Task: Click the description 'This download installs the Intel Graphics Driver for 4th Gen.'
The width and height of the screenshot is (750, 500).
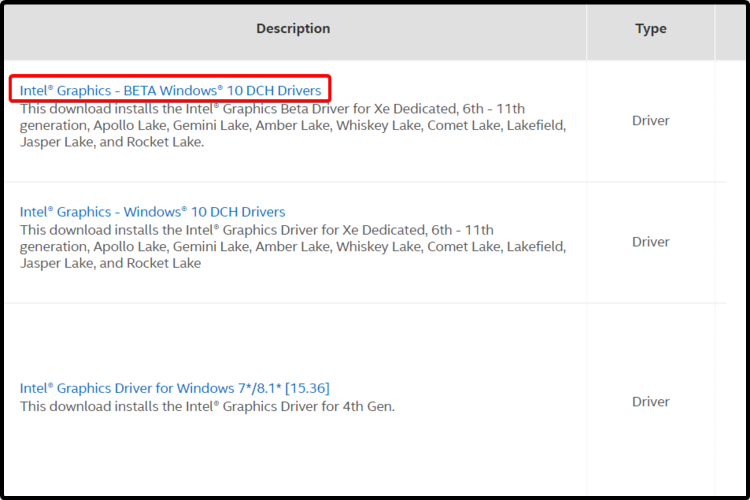Action: (x=207, y=406)
